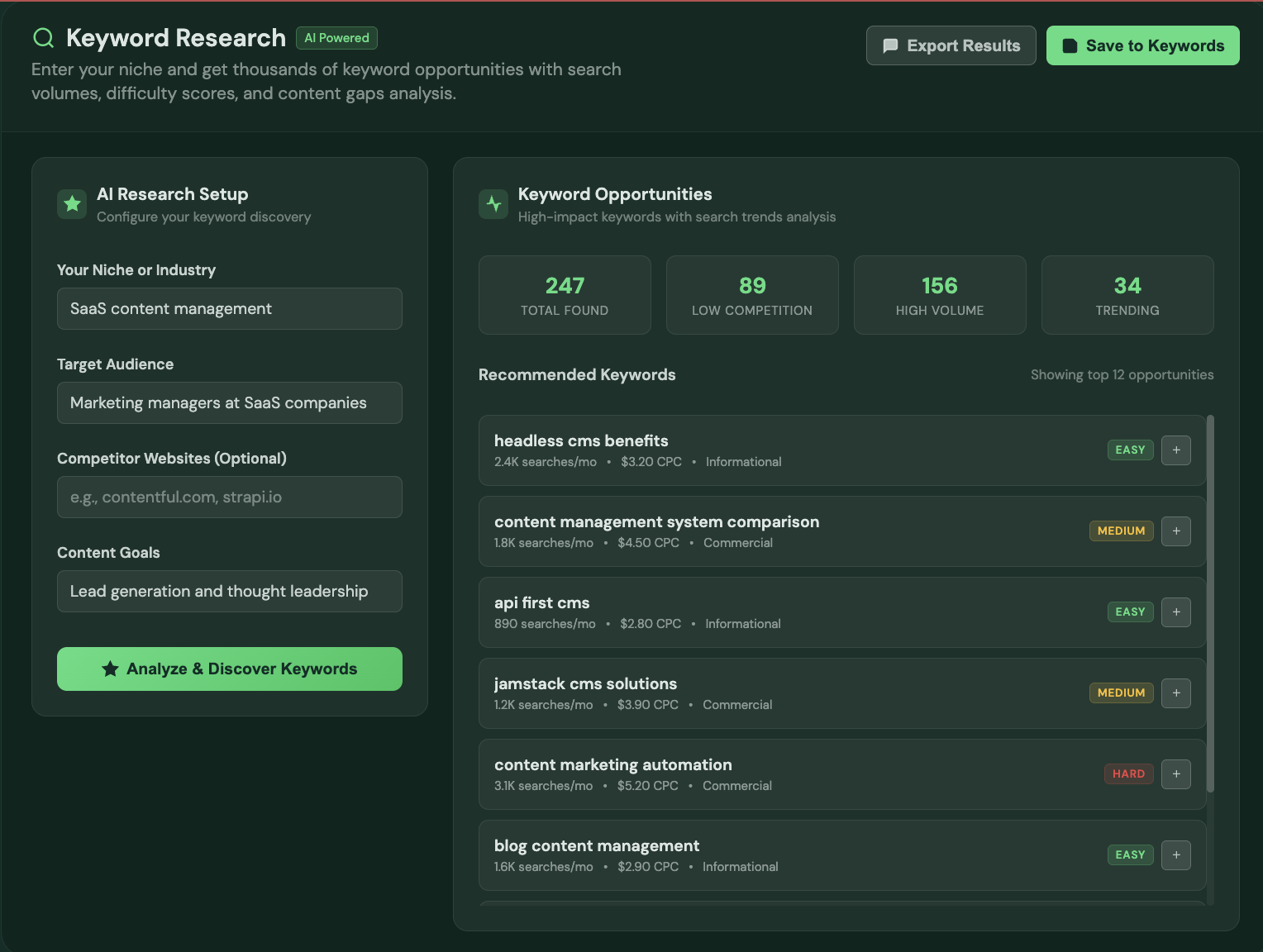Viewport: 1263px width, 952px height.
Task: Click the HARD difficulty badge
Action: [1128, 774]
